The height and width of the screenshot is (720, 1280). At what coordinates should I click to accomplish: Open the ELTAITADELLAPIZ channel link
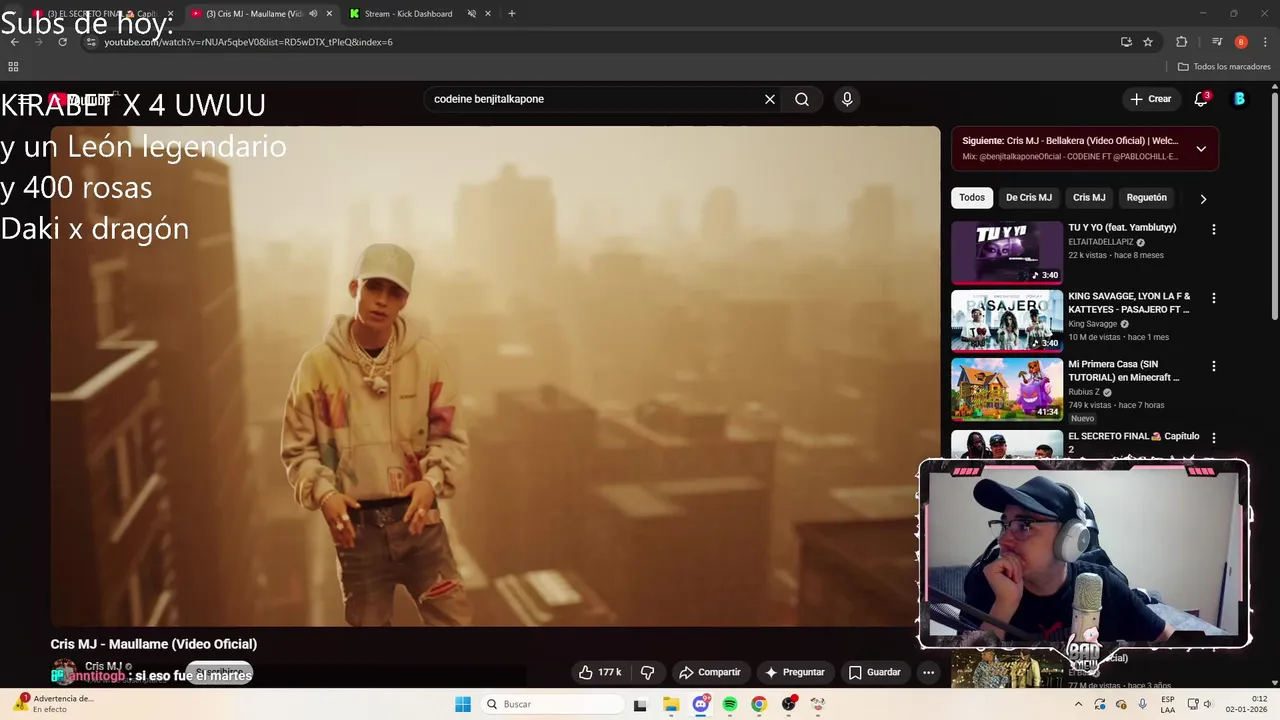(1101, 242)
